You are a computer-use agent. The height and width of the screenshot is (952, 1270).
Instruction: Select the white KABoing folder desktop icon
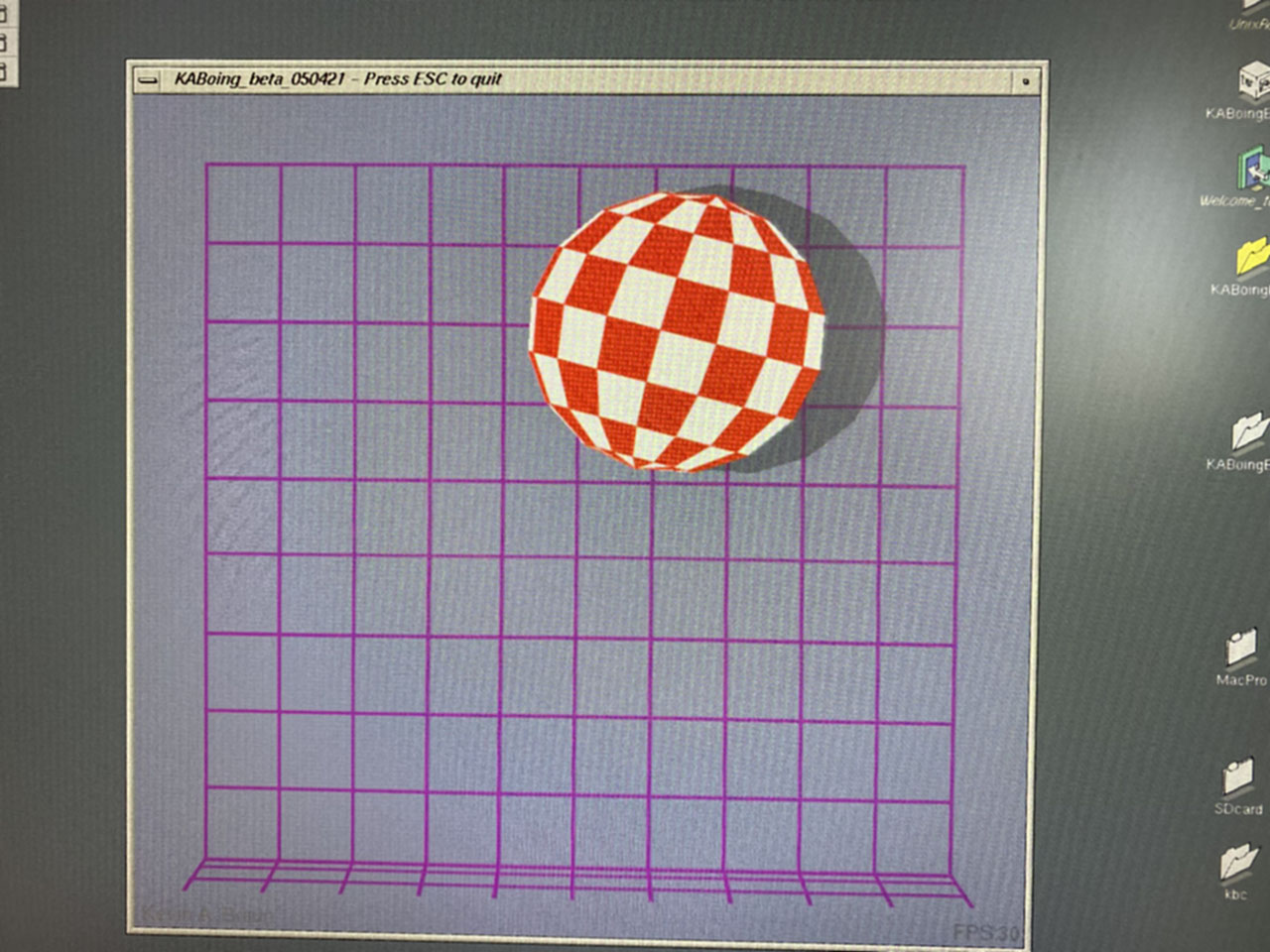click(x=1251, y=431)
